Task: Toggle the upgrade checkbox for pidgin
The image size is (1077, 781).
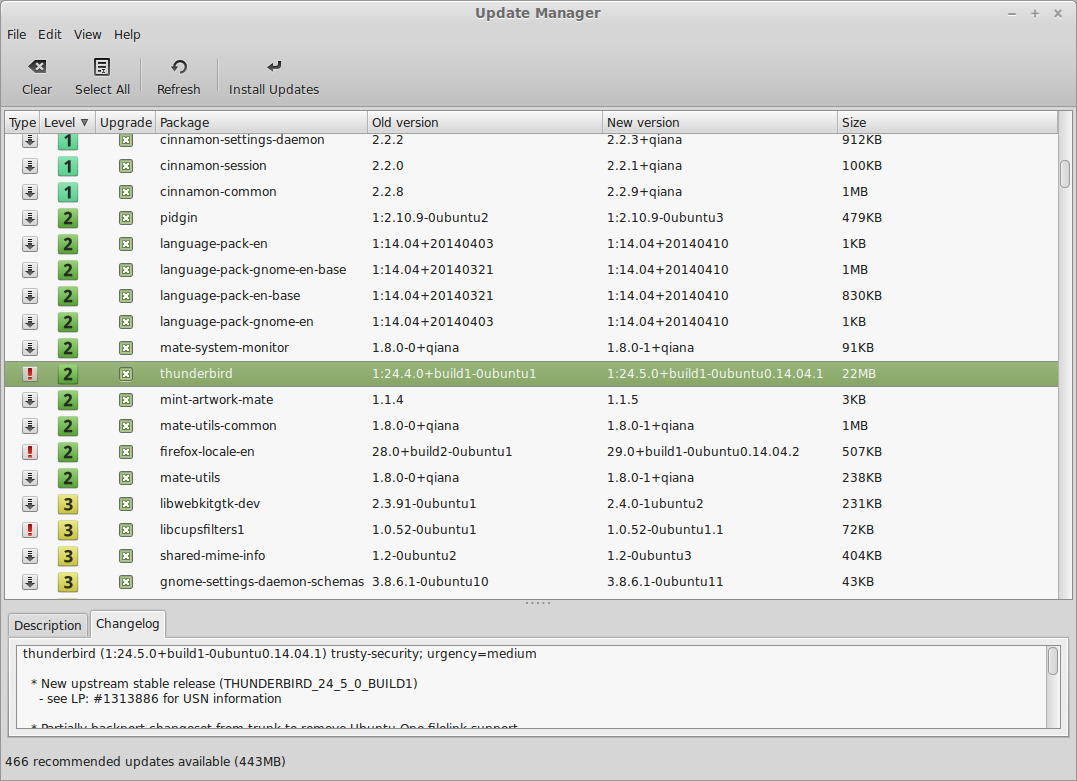Action: 125,218
